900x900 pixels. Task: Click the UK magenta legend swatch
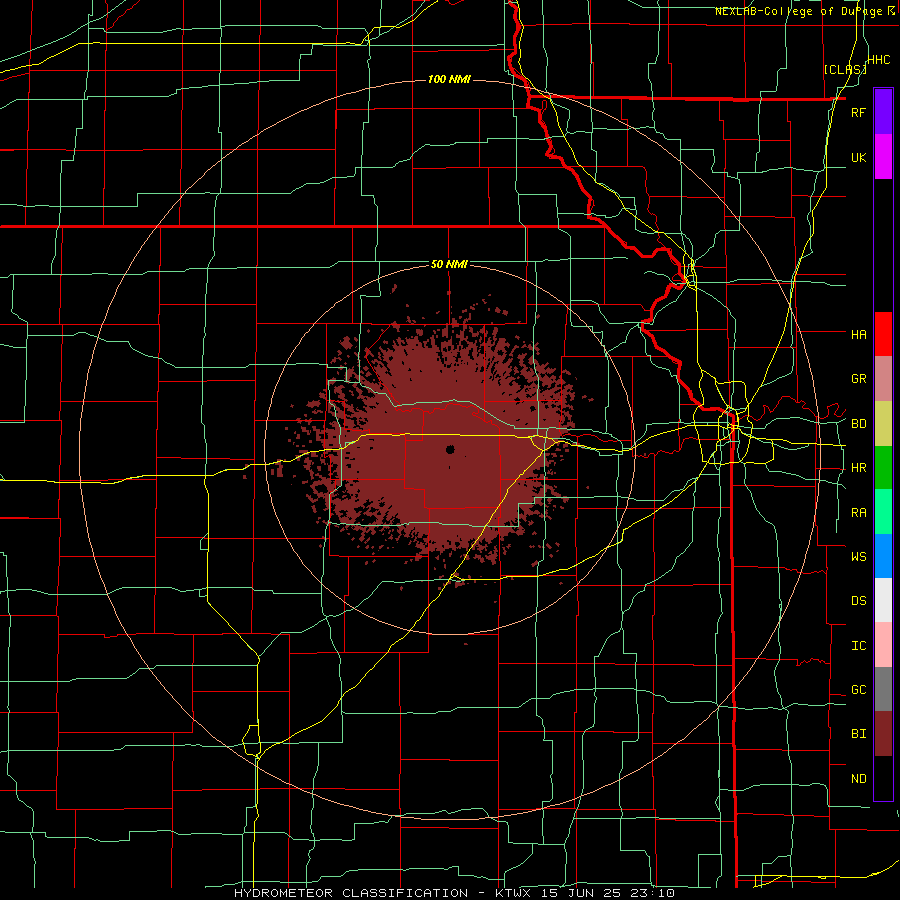tap(883, 157)
